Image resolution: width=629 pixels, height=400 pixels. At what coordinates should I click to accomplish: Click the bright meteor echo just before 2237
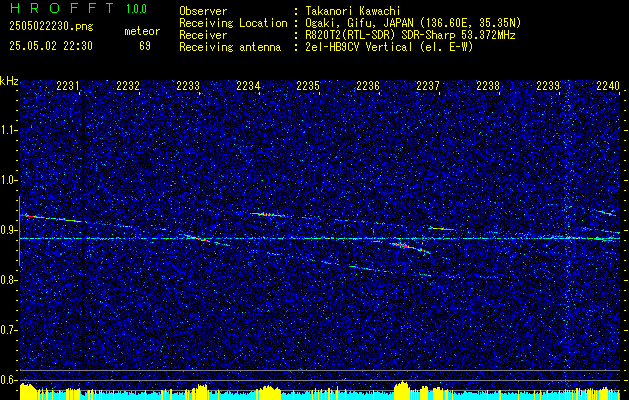(410, 248)
